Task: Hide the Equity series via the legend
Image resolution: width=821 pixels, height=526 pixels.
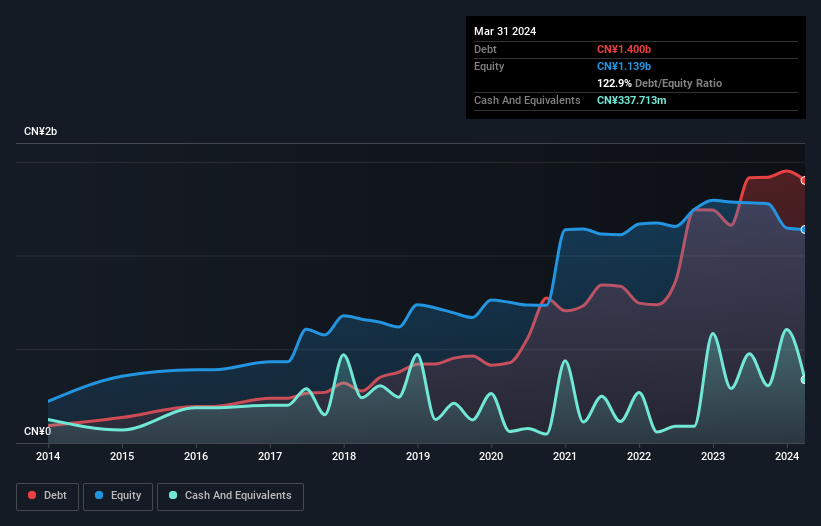Action: [118, 495]
